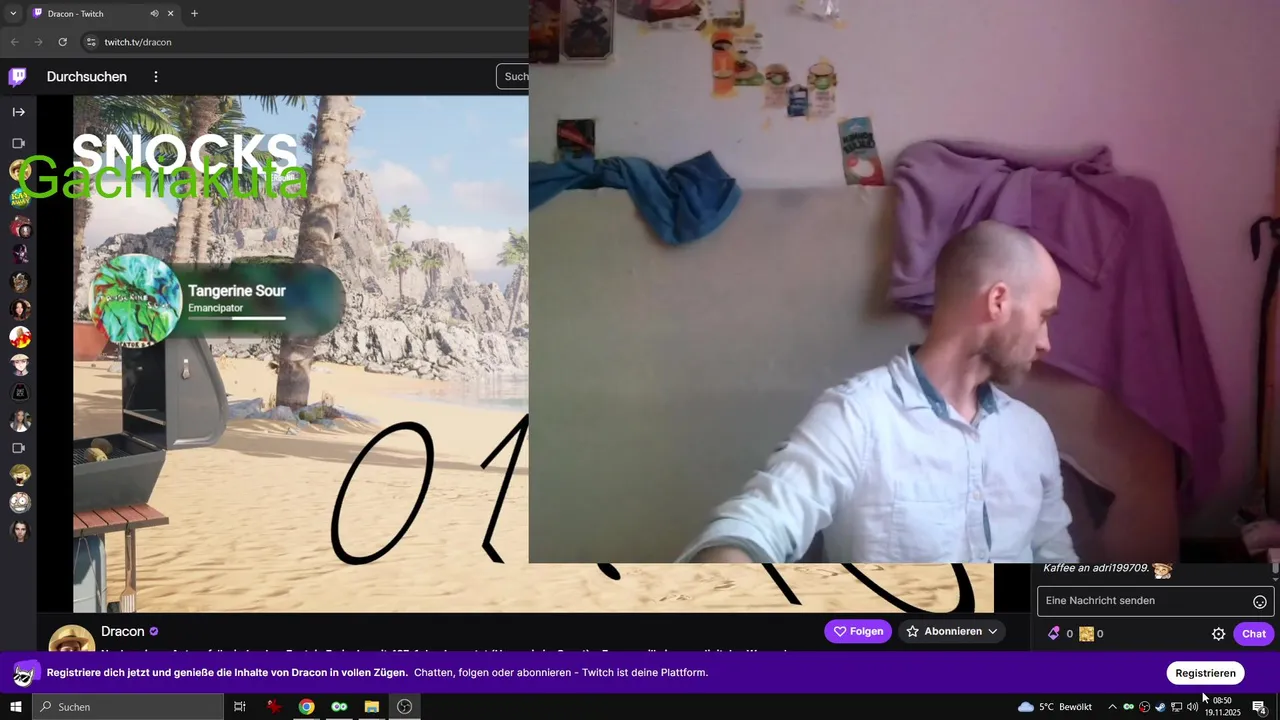Select the grey zombie-face avatar in the sidebar
Viewport: 1280px width, 720px height.
click(20, 503)
